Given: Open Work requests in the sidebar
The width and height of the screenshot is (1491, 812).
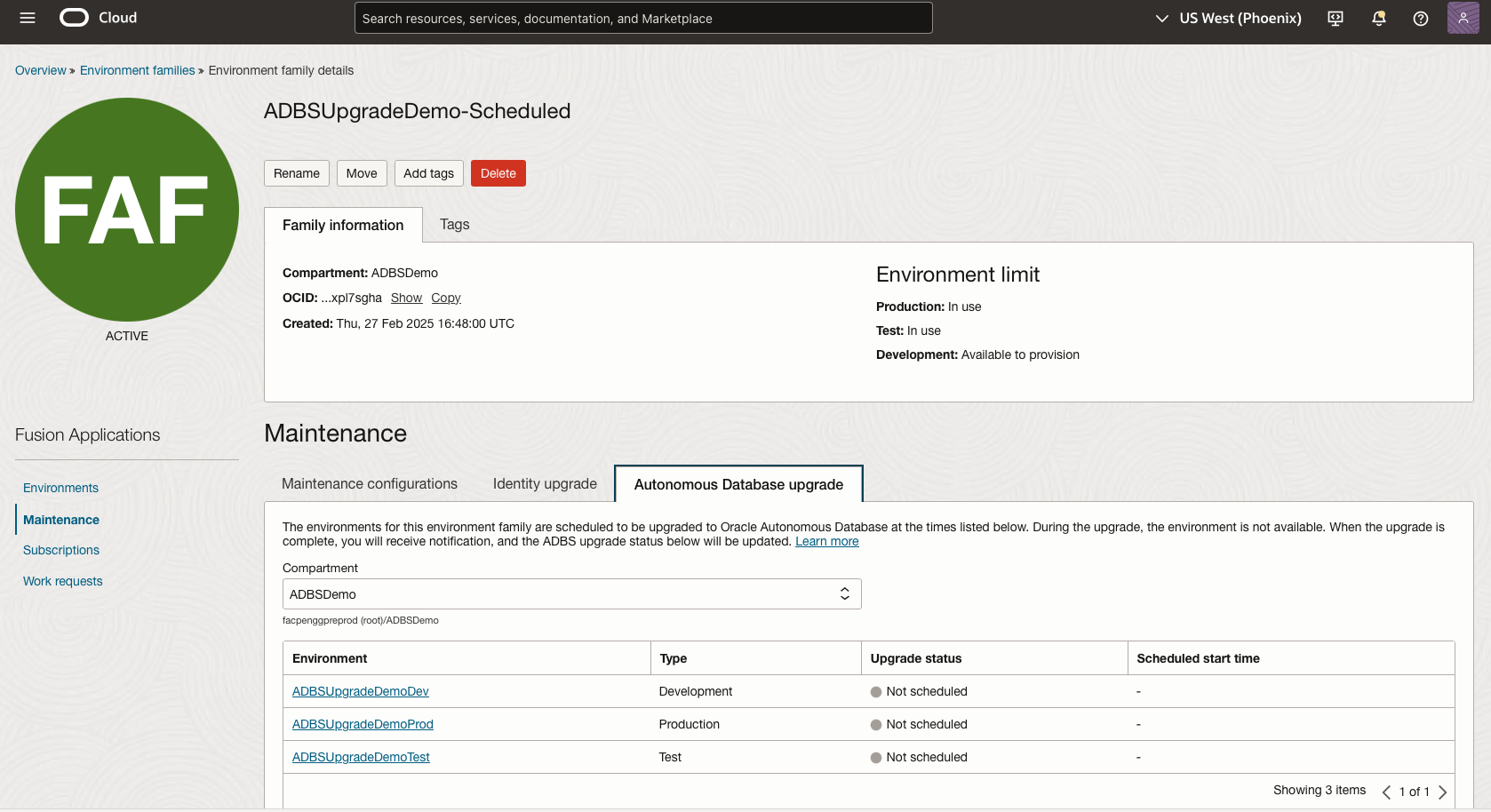Looking at the screenshot, I should pyautogui.click(x=63, y=581).
